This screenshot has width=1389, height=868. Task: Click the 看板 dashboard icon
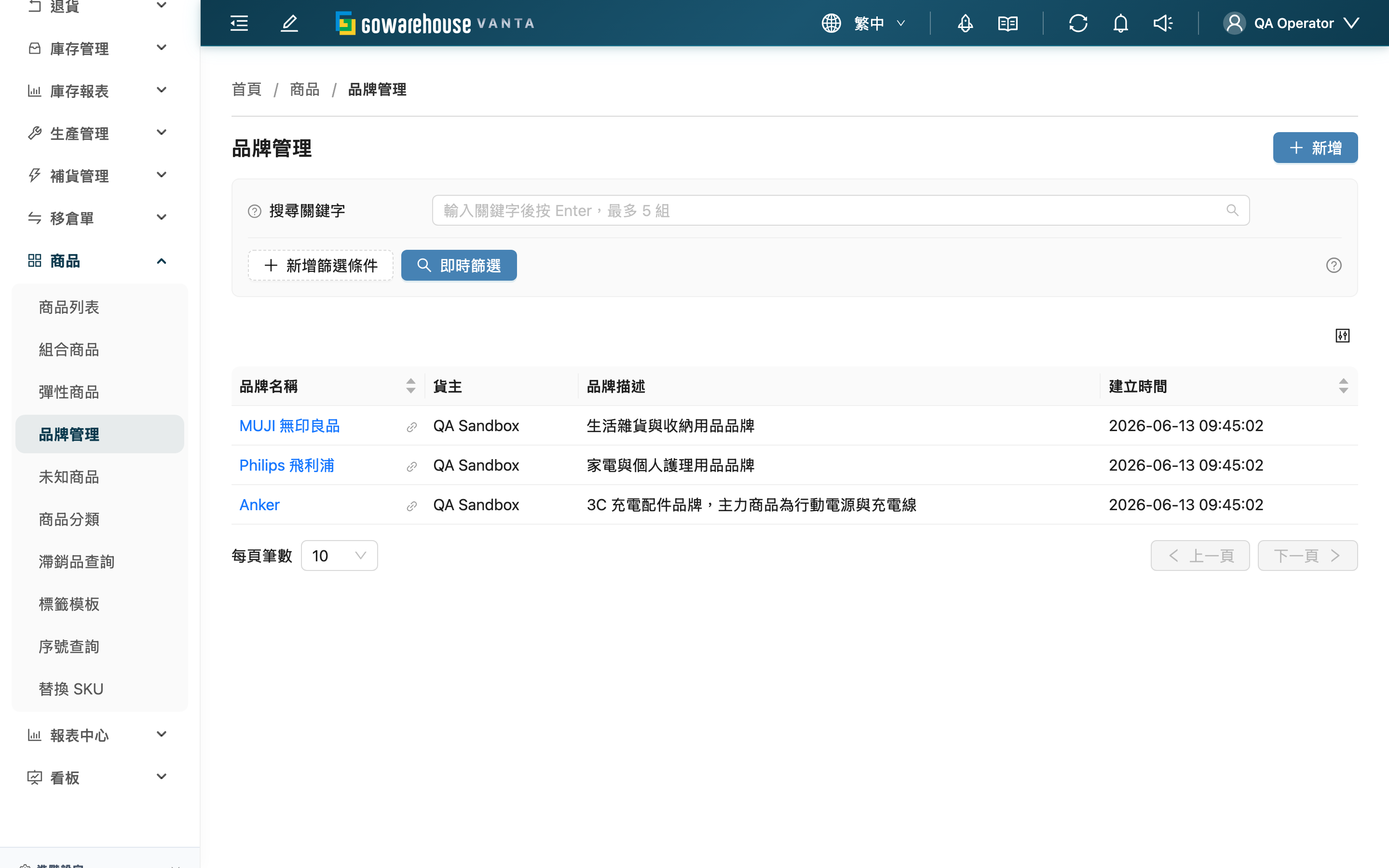coord(34,777)
